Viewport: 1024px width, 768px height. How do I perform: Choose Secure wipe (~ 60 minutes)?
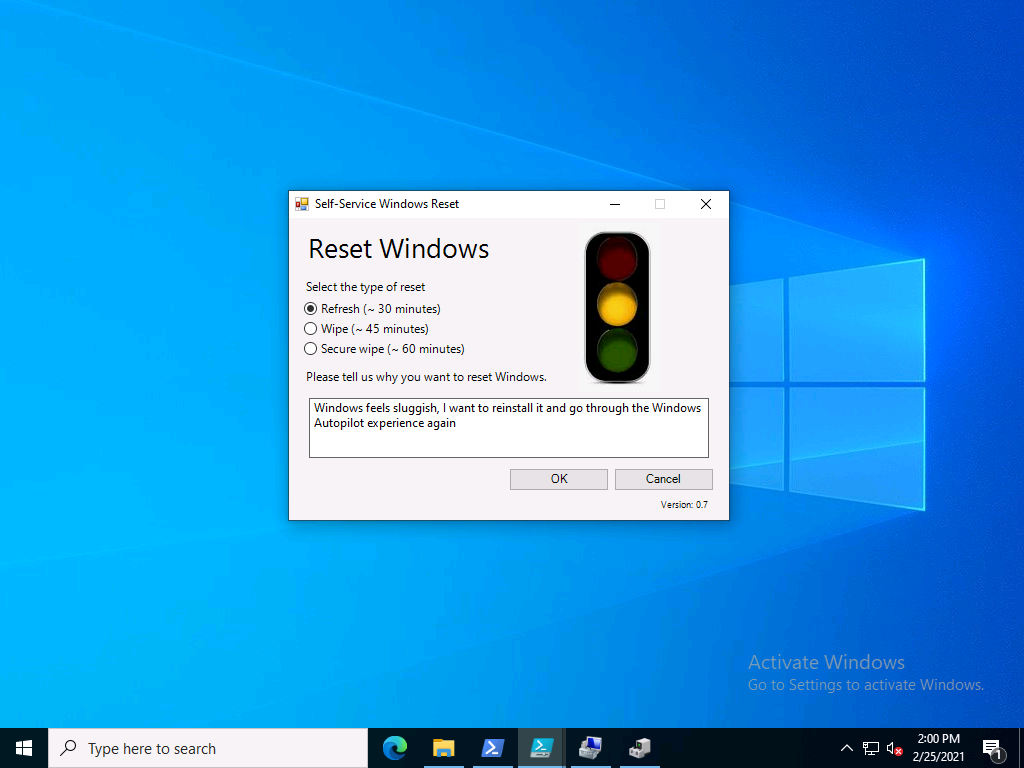point(384,349)
